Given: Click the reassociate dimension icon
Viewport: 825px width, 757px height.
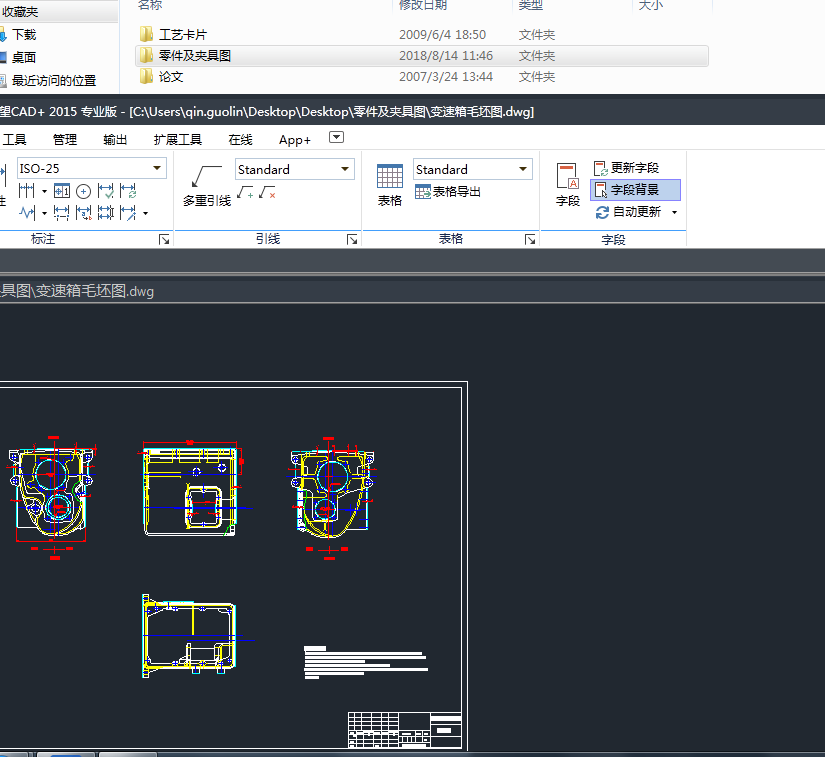Looking at the screenshot, I should coord(84,213).
